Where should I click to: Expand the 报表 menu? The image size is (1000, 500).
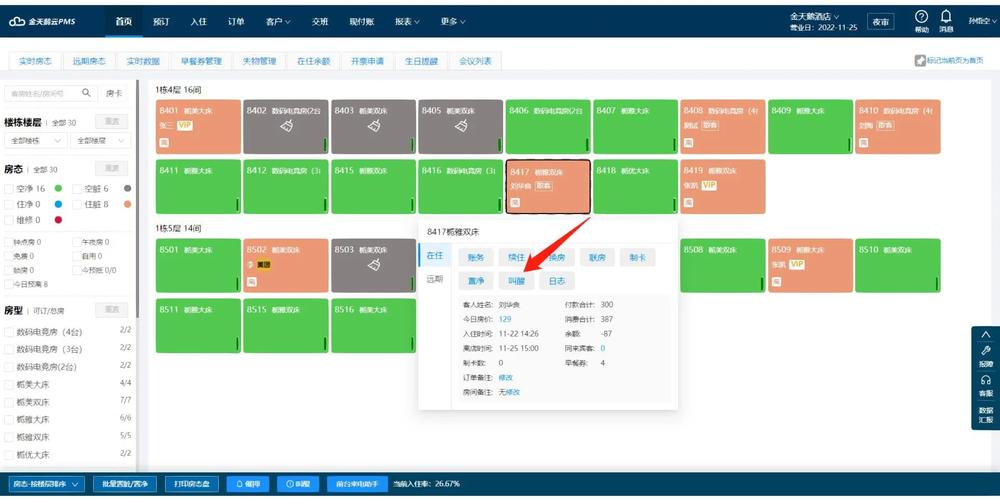pyautogui.click(x=408, y=22)
